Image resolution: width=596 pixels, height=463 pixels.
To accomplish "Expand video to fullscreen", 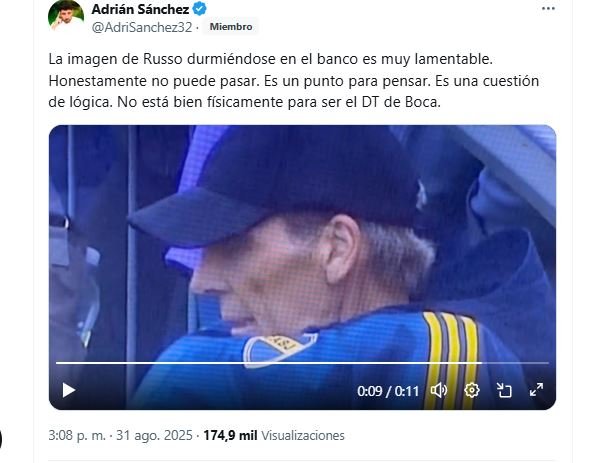I will (x=536, y=390).
